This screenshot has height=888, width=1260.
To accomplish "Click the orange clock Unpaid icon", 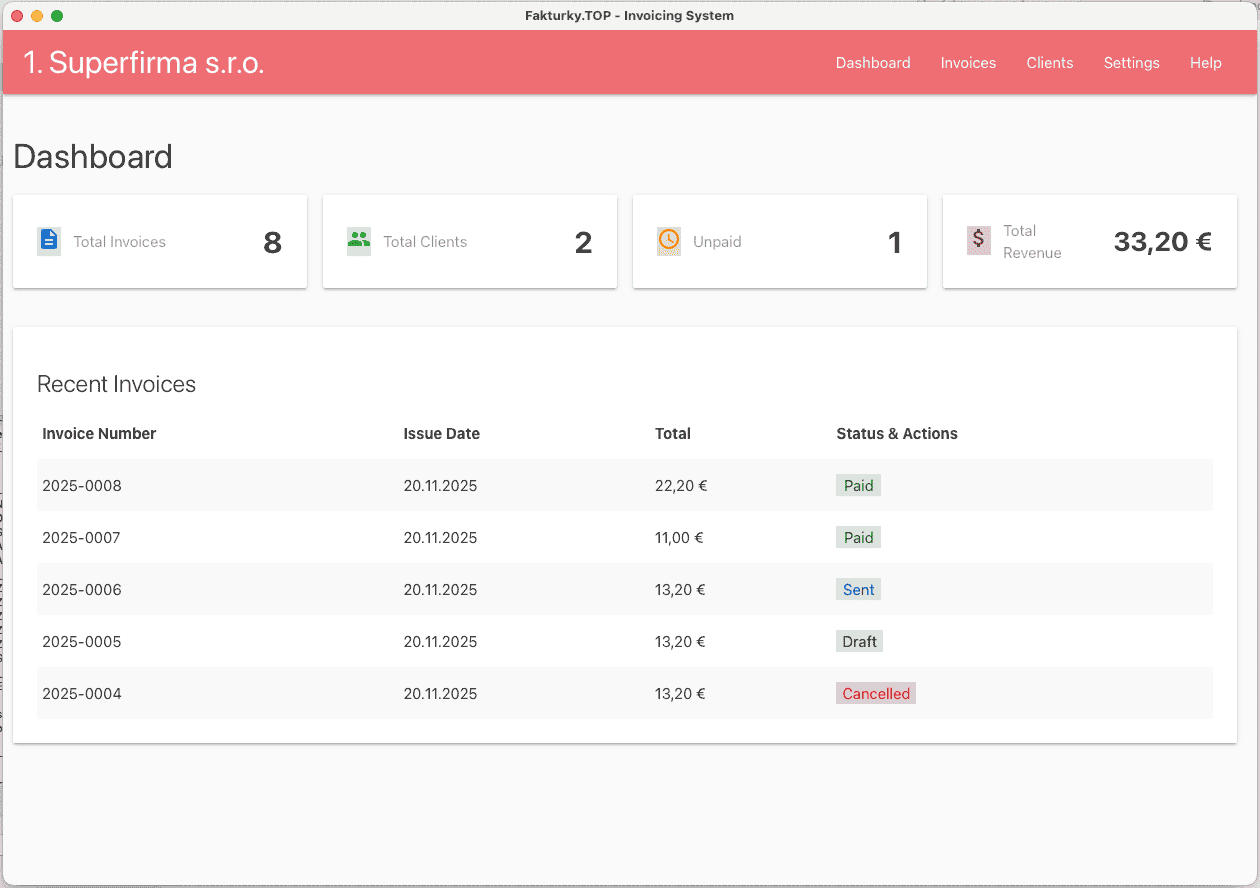I will pos(669,241).
